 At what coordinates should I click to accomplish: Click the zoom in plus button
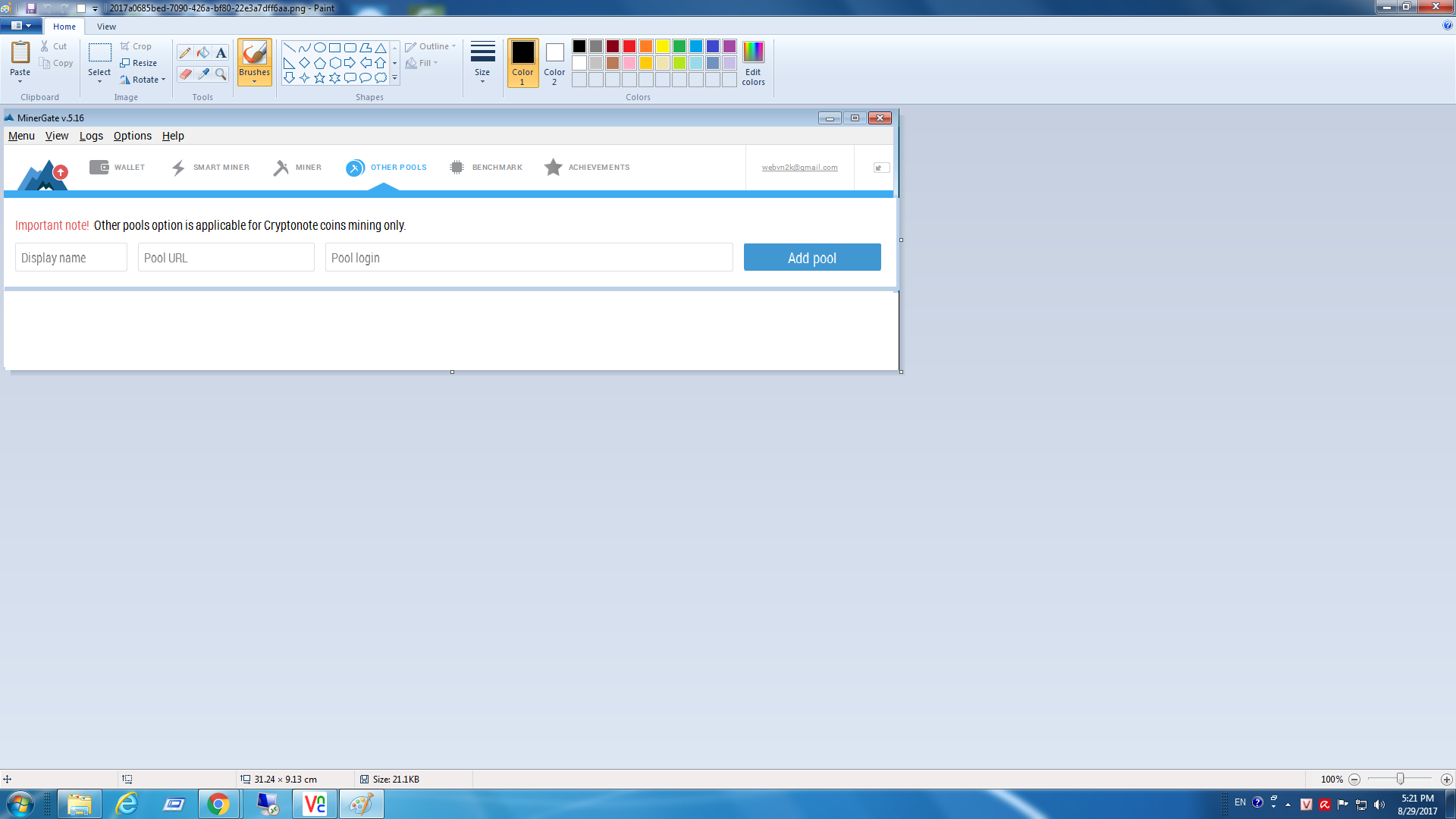point(1446,780)
